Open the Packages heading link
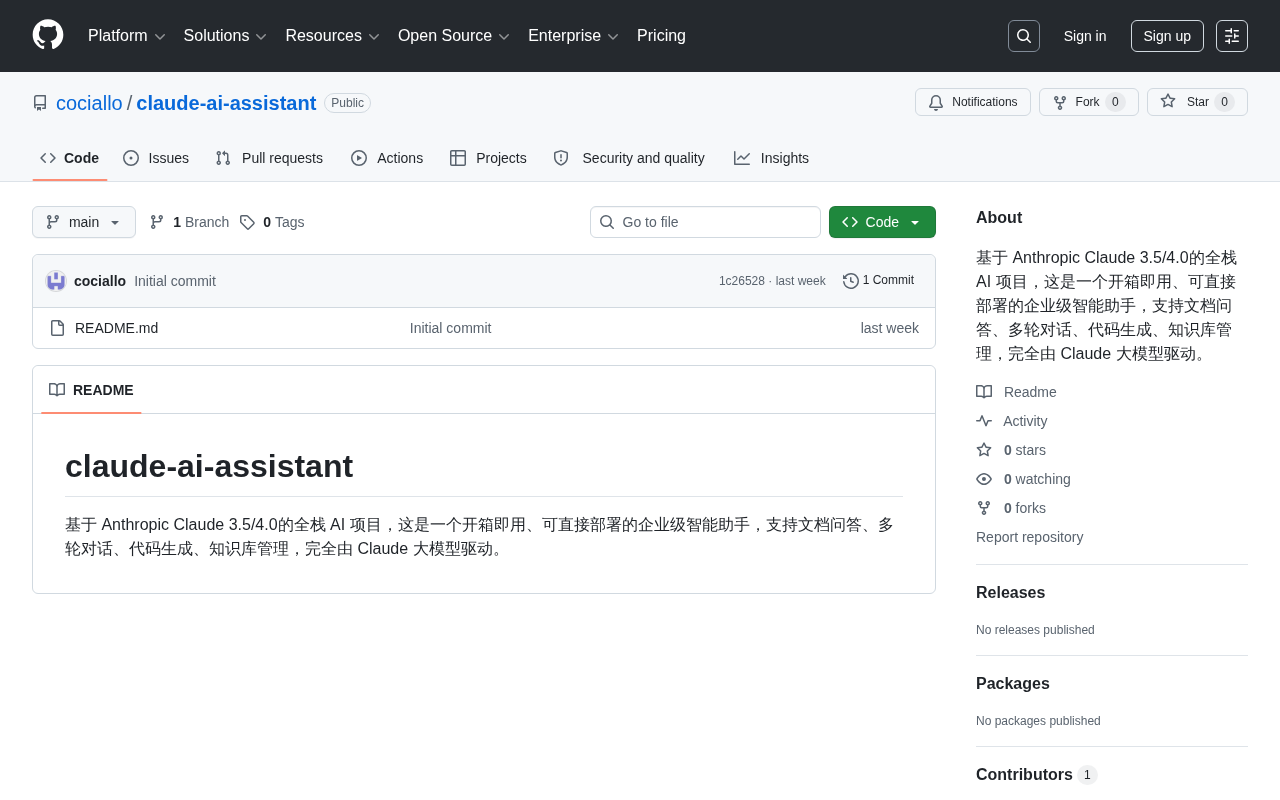This screenshot has height=800, width=1280. 1013,684
